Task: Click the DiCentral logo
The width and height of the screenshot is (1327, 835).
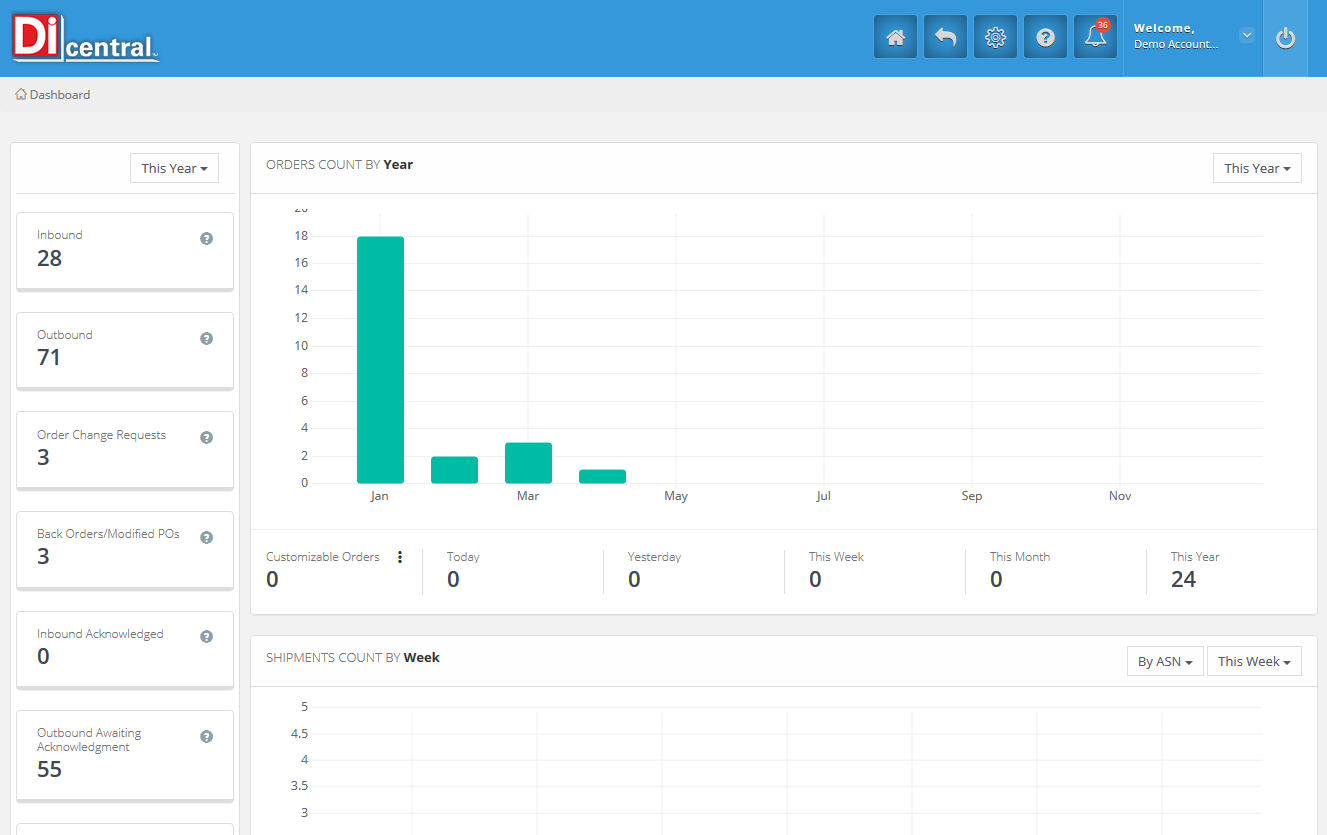Action: [x=86, y=39]
